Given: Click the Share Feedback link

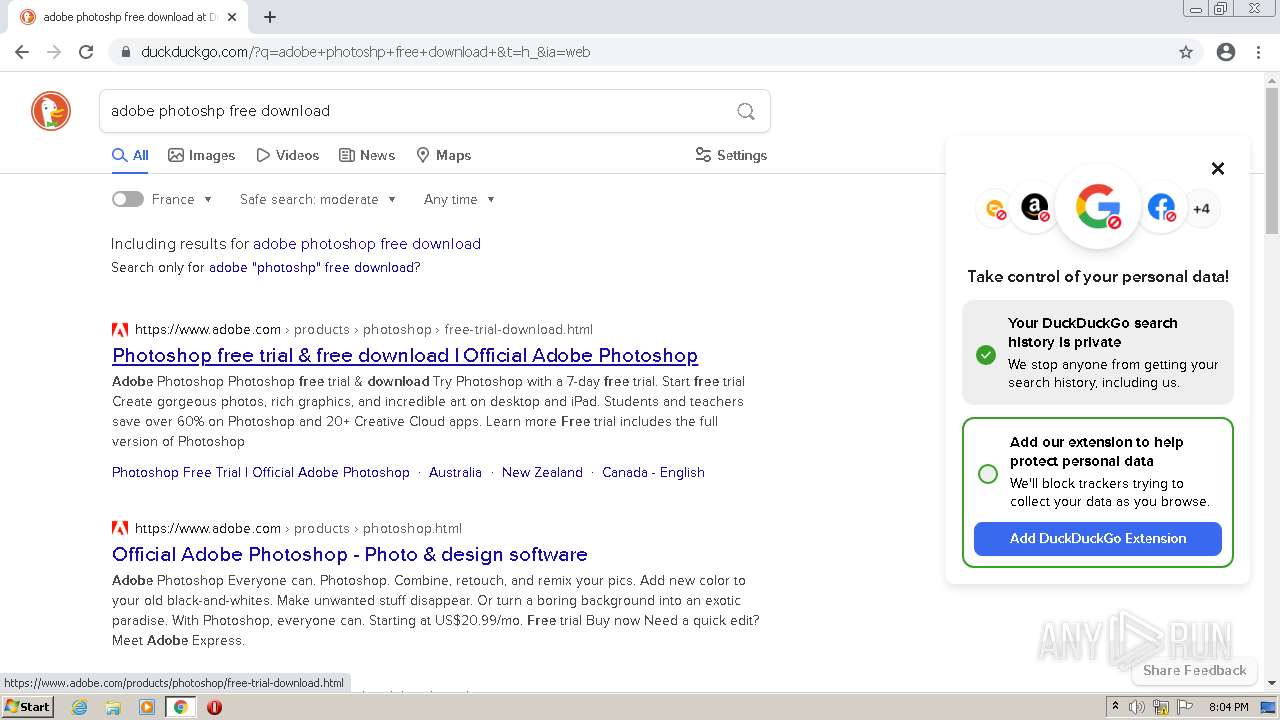Looking at the screenshot, I should [x=1195, y=670].
